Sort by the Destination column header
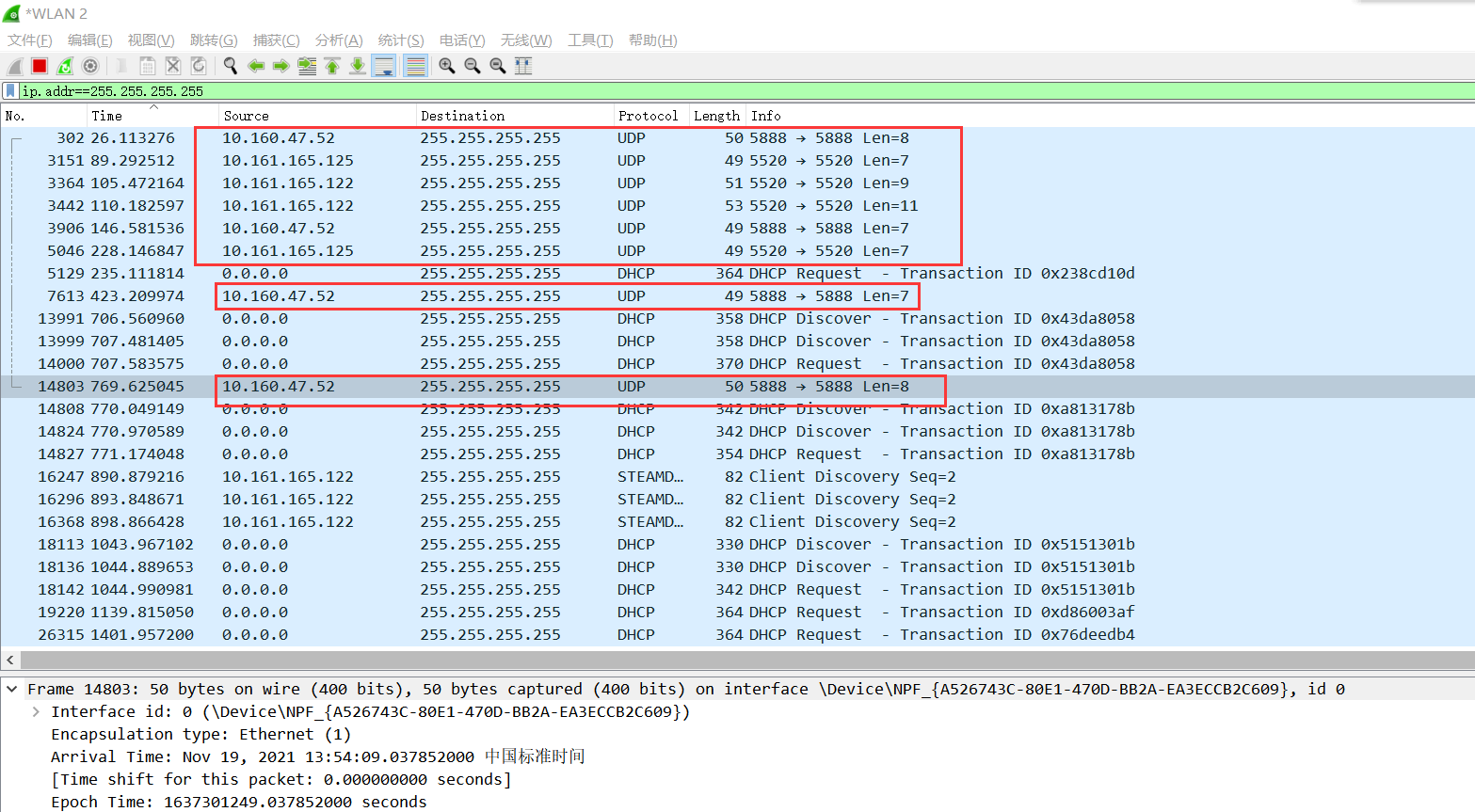Viewport: 1475px width, 812px height. (515, 116)
